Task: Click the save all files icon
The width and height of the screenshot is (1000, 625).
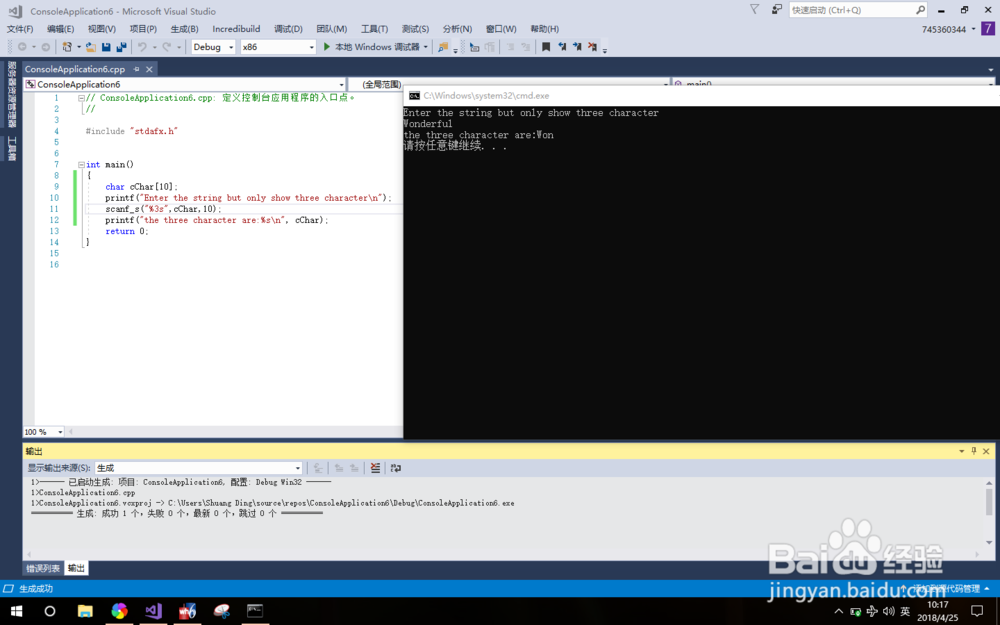Action: pyautogui.click(x=121, y=47)
